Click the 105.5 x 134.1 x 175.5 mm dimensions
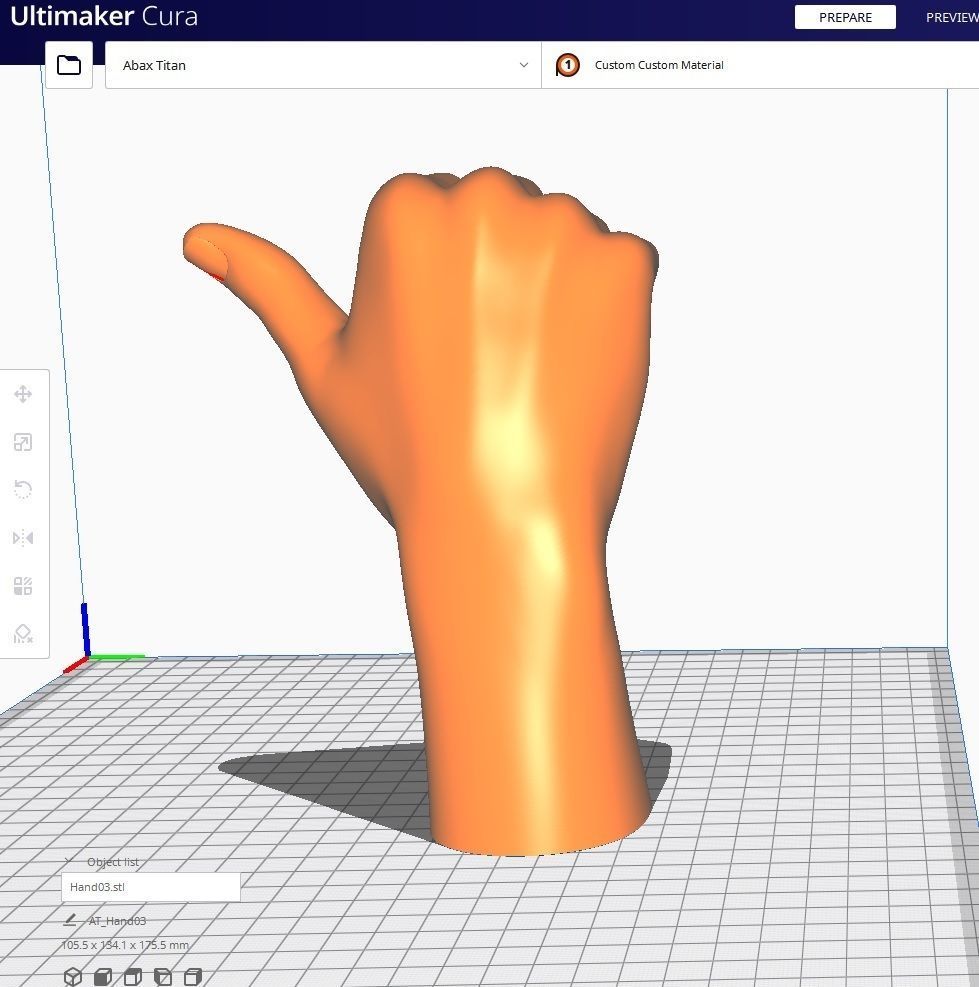 tap(125, 945)
